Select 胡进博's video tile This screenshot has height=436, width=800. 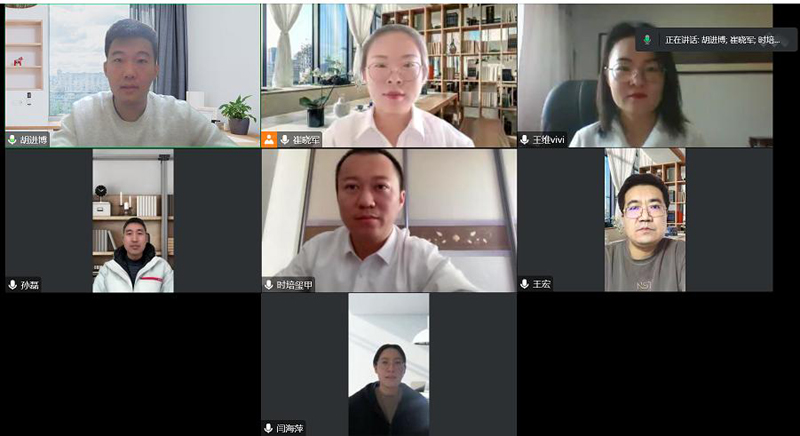click(x=133, y=76)
